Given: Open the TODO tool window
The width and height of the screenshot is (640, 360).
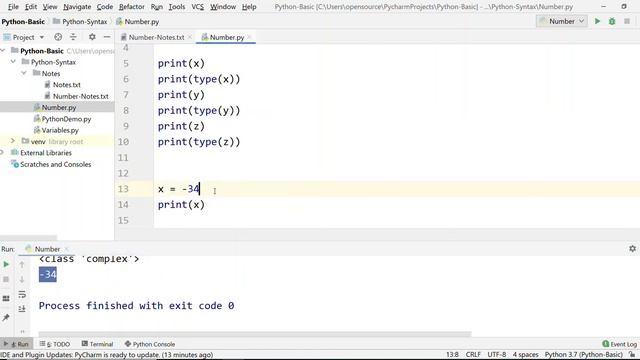Looking at the screenshot, I should click(x=55, y=344).
